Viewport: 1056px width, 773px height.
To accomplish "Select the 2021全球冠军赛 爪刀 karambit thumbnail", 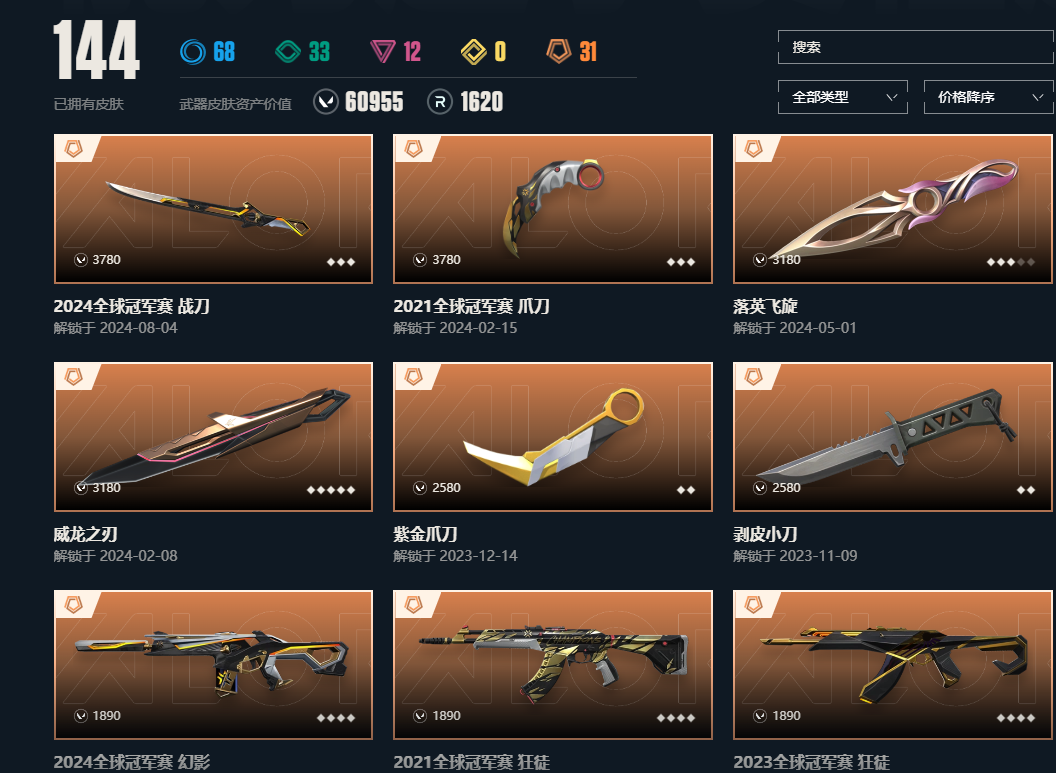I will 553,209.
